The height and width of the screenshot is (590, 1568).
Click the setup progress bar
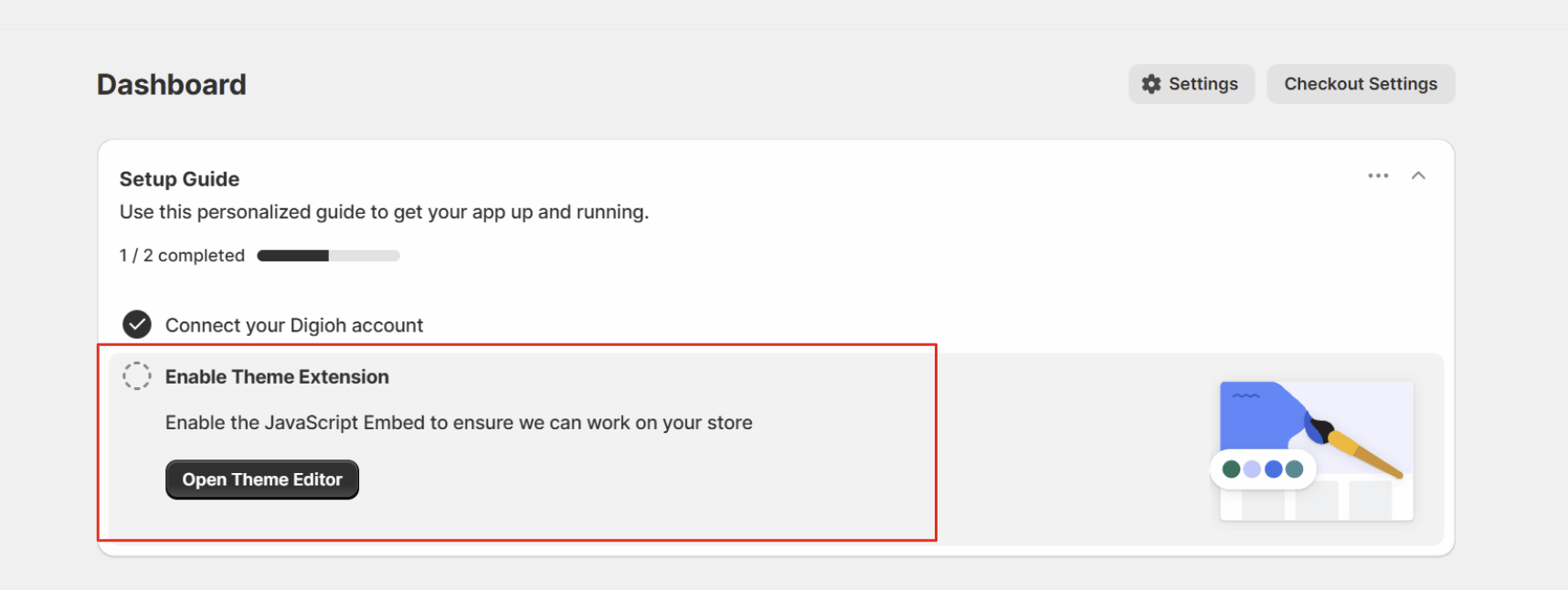tap(328, 256)
